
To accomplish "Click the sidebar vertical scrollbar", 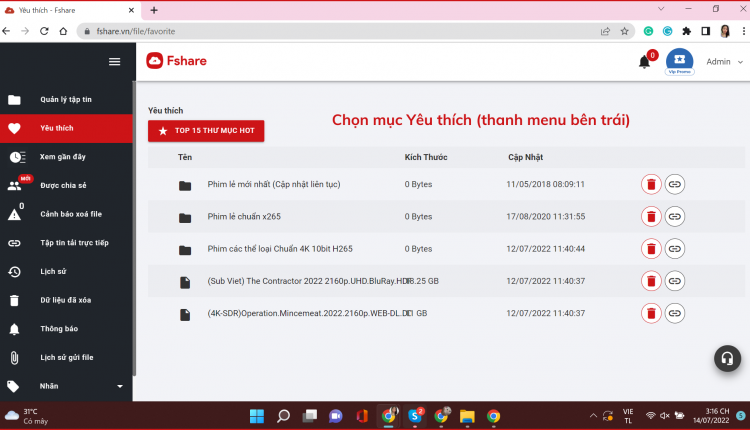I will [134, 229].
